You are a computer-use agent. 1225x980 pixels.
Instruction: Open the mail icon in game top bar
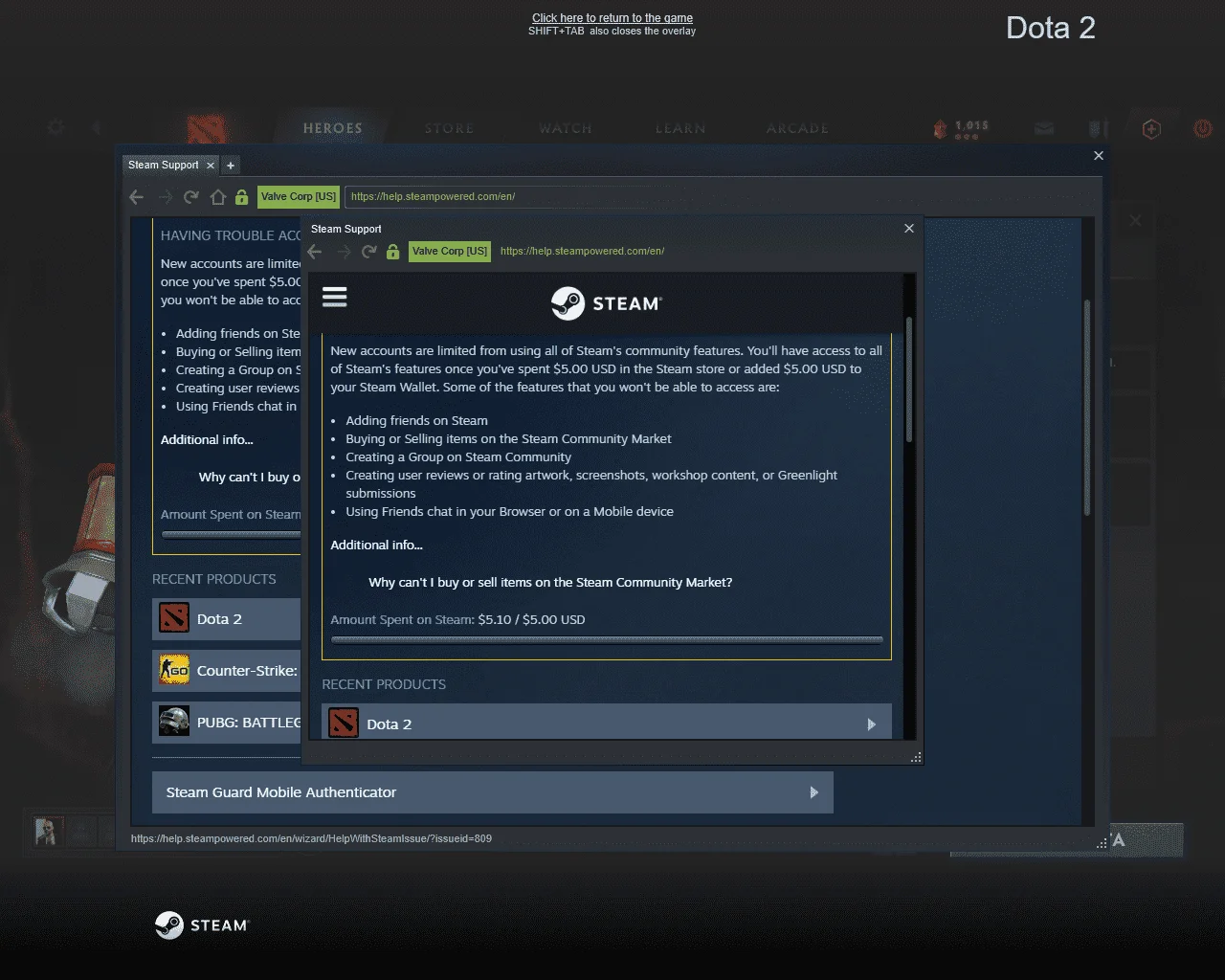click(x=1044, y=128)
